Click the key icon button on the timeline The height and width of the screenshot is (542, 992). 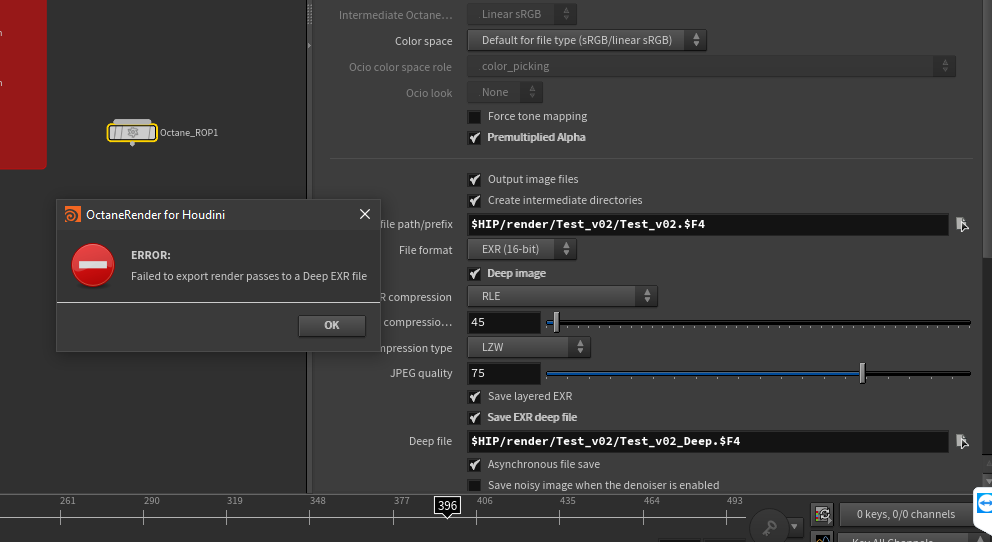click(x=770, y=526)
